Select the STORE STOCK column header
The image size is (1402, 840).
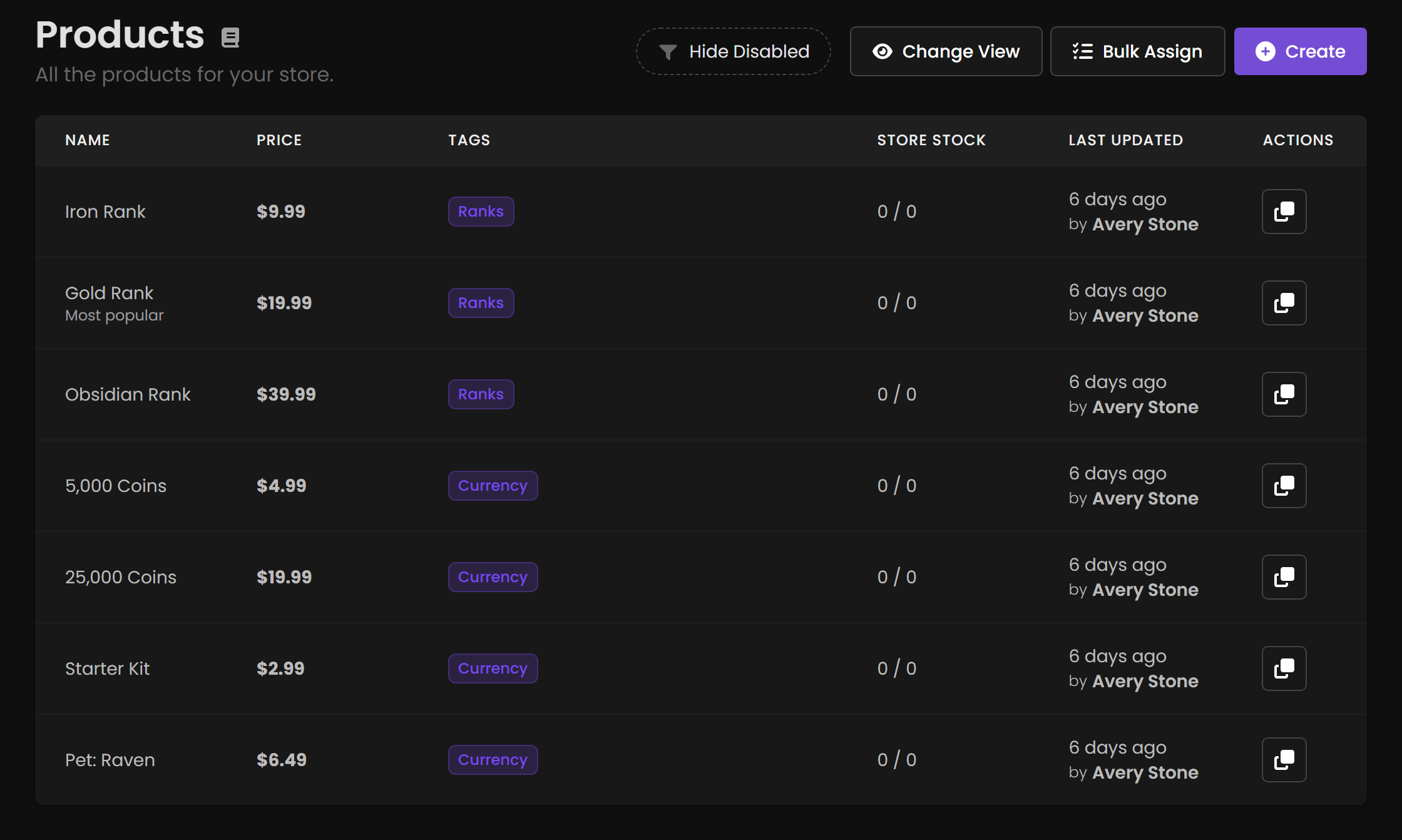931,140
